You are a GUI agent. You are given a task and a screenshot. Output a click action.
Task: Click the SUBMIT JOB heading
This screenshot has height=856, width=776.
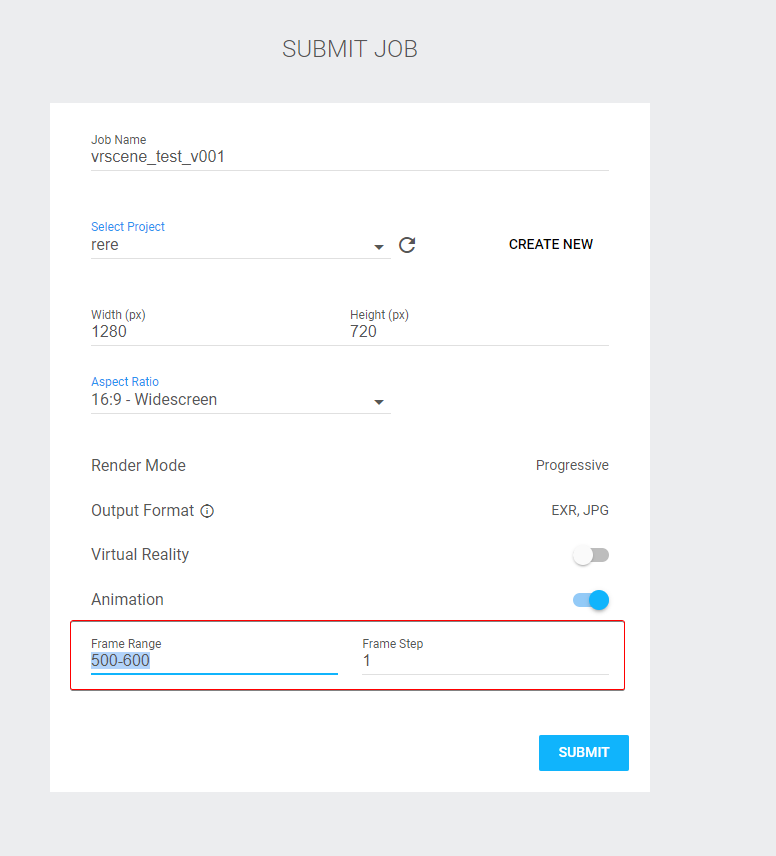(x=350, y=49)
